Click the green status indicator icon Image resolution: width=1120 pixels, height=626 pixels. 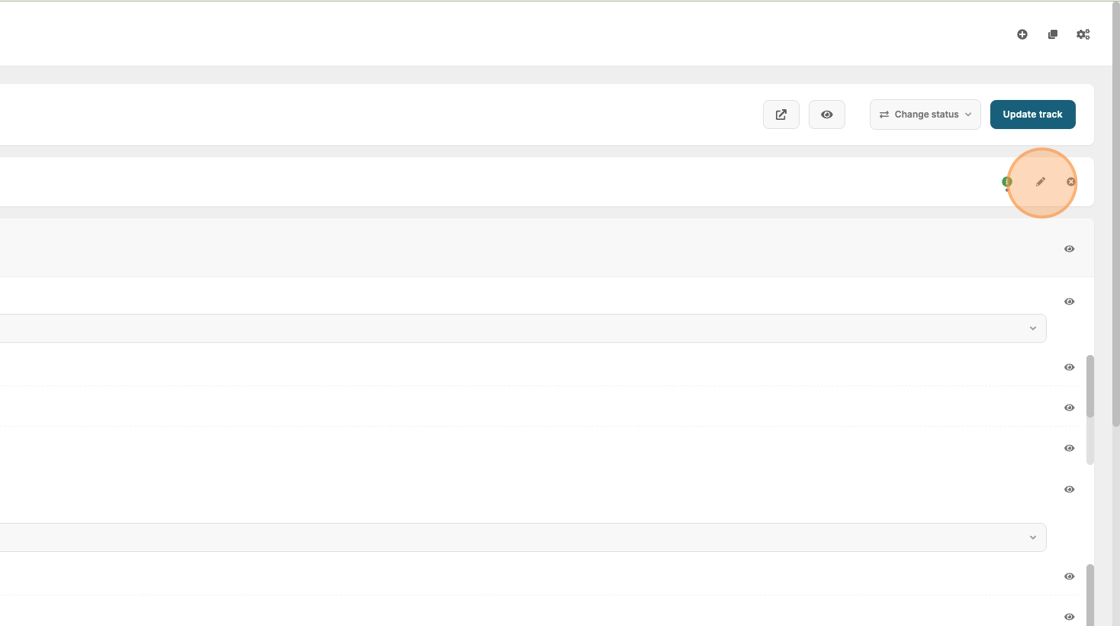click(1007, 182)
